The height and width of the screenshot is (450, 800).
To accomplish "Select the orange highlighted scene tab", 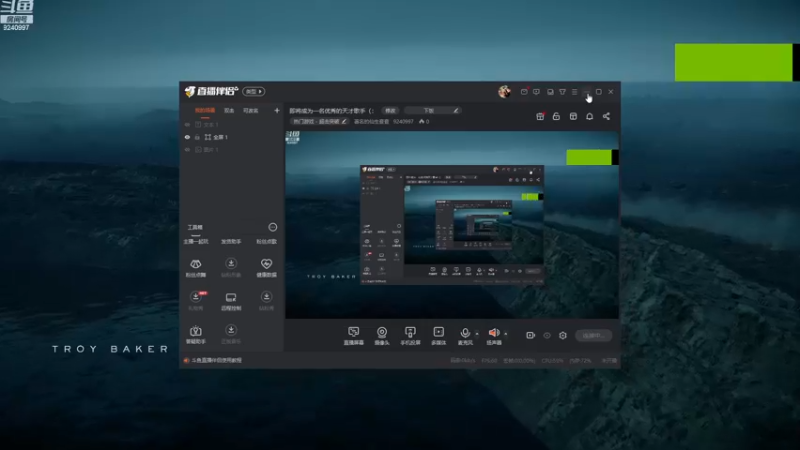I will (x=205, y=110).
